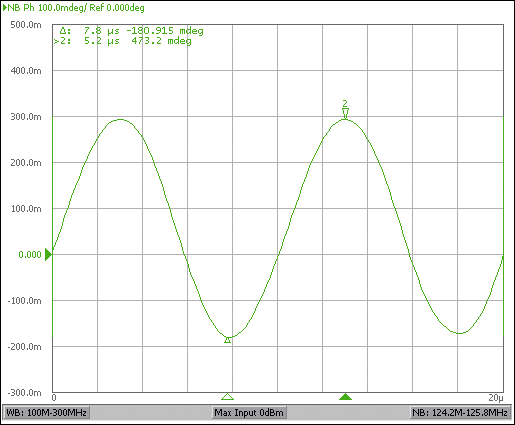Click the Max Input 0dBm status field
Image resolution: width=515 pixels, height=425 pixels.
[x=249, y=413]
